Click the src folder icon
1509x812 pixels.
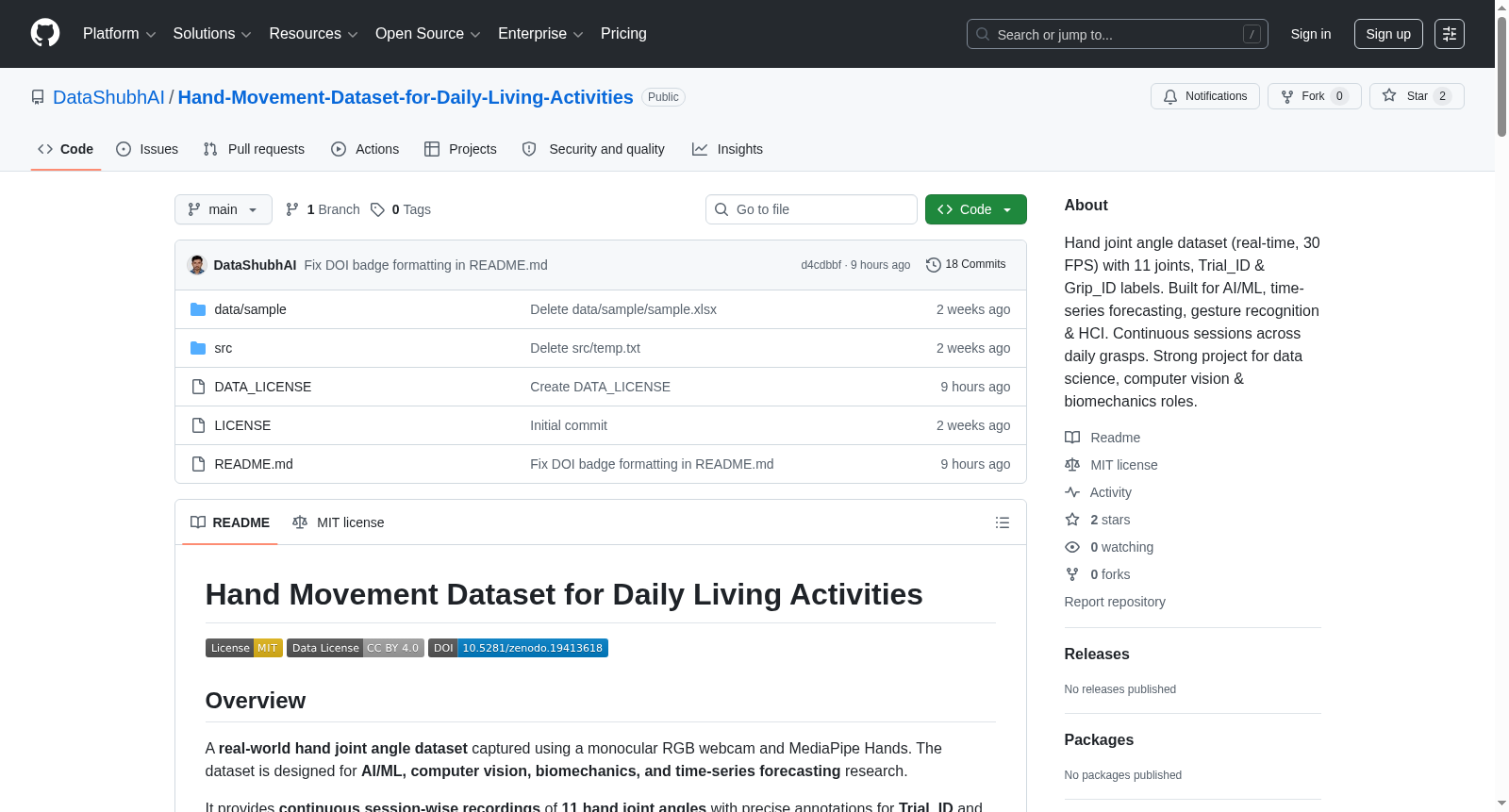(x=198, y=348)
